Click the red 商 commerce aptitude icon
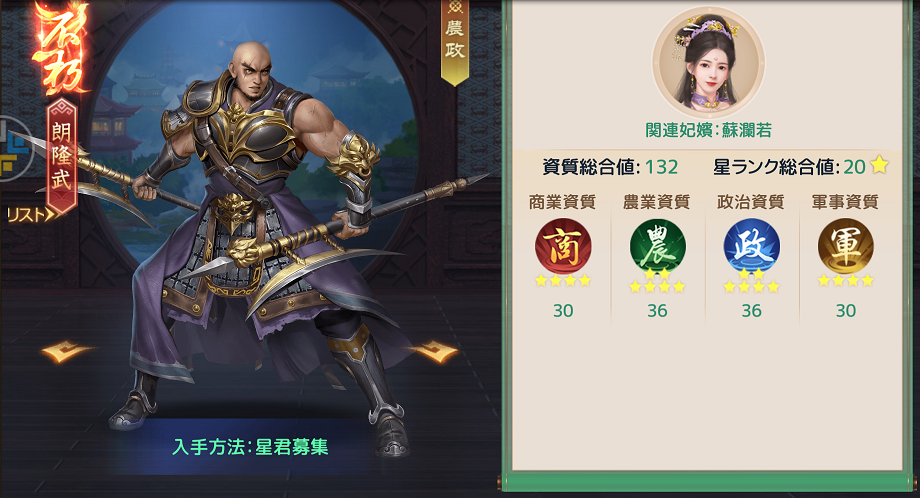 coord(563,246)
